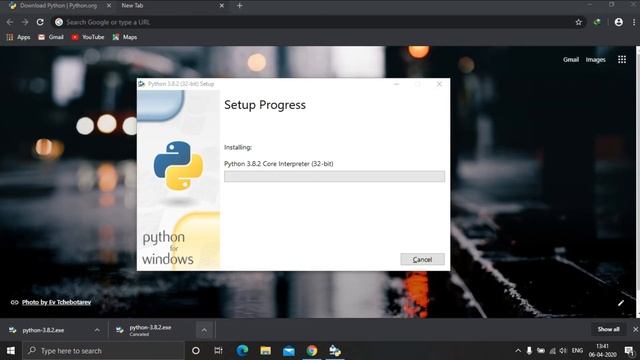Open the notification action center

[629, 351]
